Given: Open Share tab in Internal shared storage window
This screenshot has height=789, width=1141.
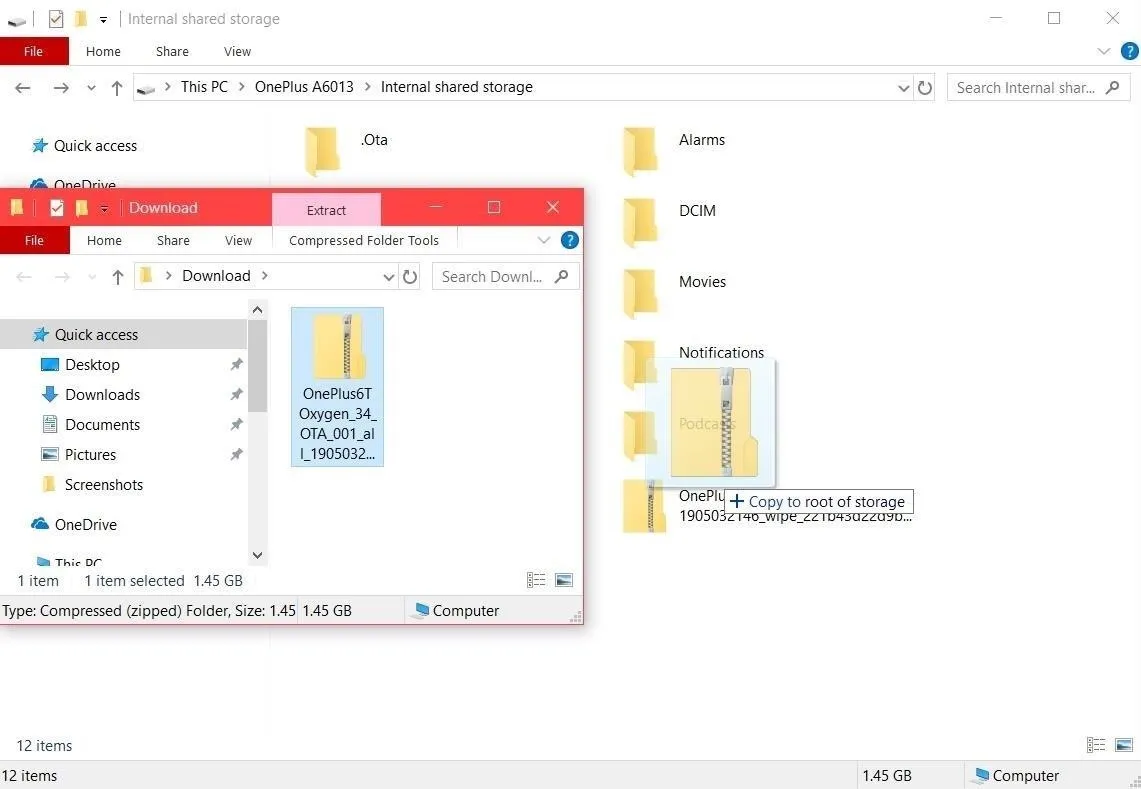Looking at the screenshot, I should click(172, 52).
